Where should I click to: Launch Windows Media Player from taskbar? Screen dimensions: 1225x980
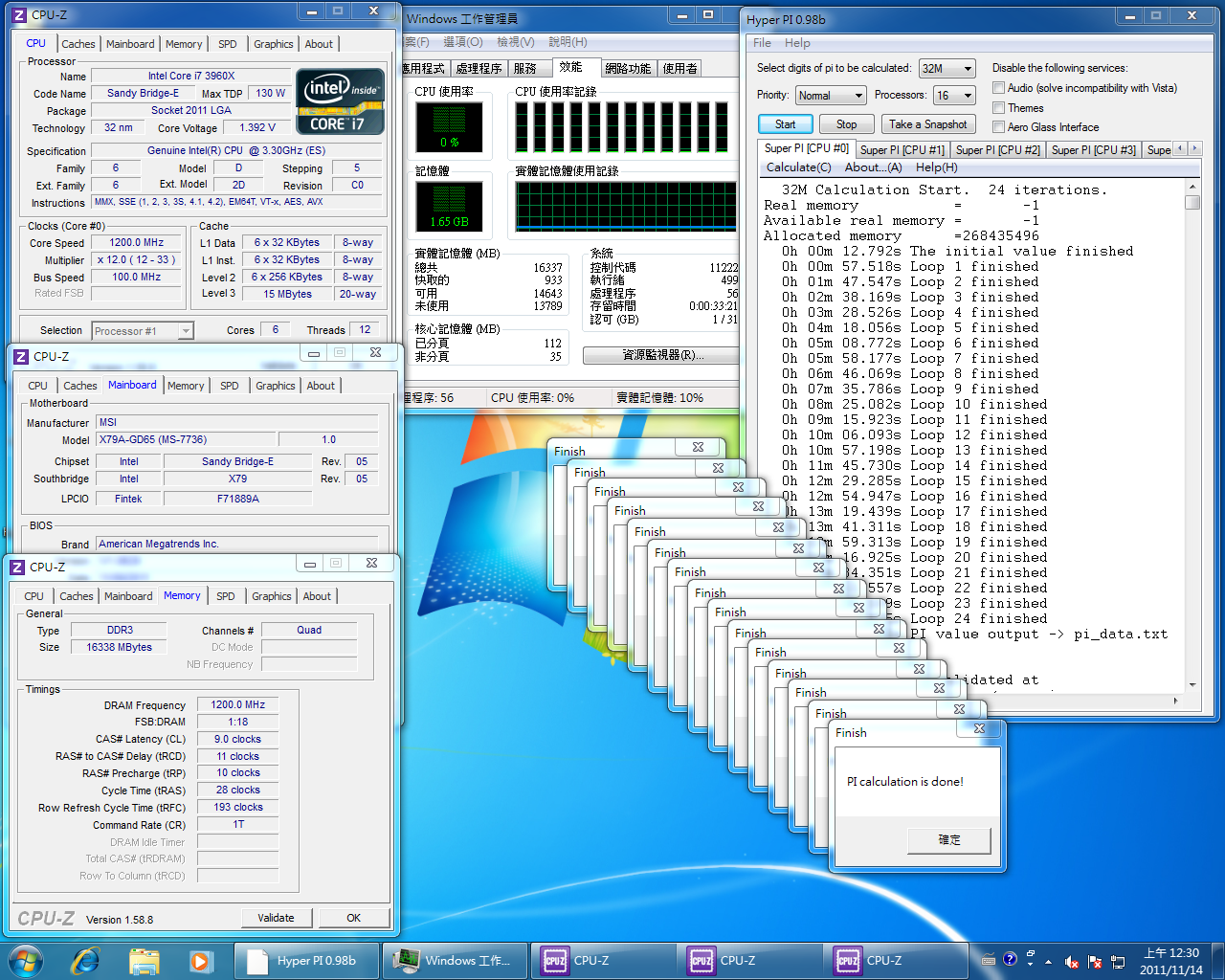(x=199, y=960)
